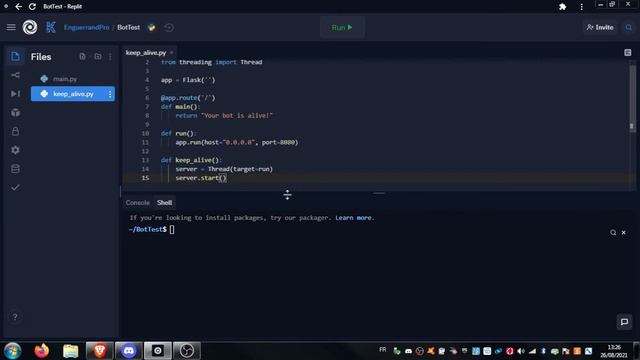This screenshot has height=360, width=640.
Task: Open the Settings gear sidebar icon
Action: pos(15,150)
